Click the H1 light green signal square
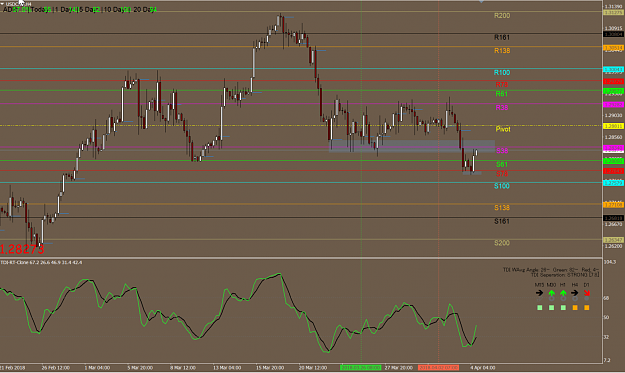Image resolution: width=625 pixels, height=373 pixels. [x=563, y=308]
